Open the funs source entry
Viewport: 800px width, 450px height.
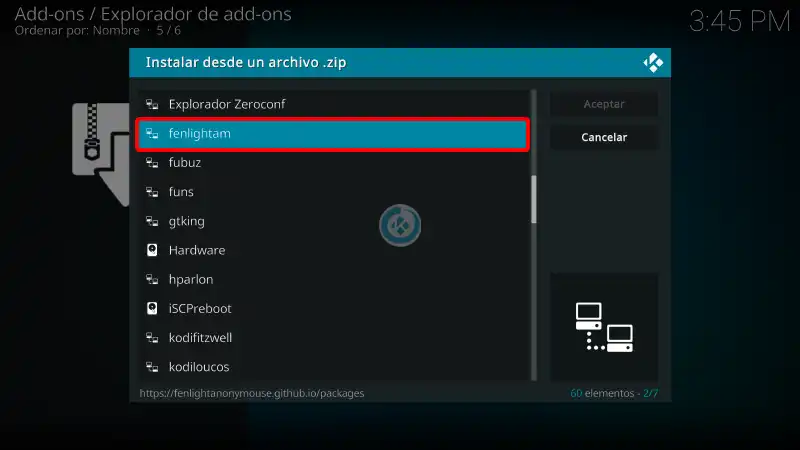335,192
